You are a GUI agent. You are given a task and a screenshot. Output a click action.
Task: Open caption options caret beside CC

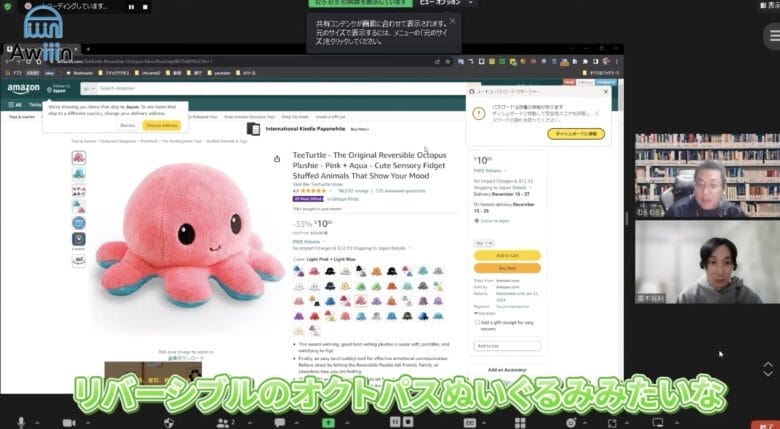pyautogui.click(x=485, y=423)
